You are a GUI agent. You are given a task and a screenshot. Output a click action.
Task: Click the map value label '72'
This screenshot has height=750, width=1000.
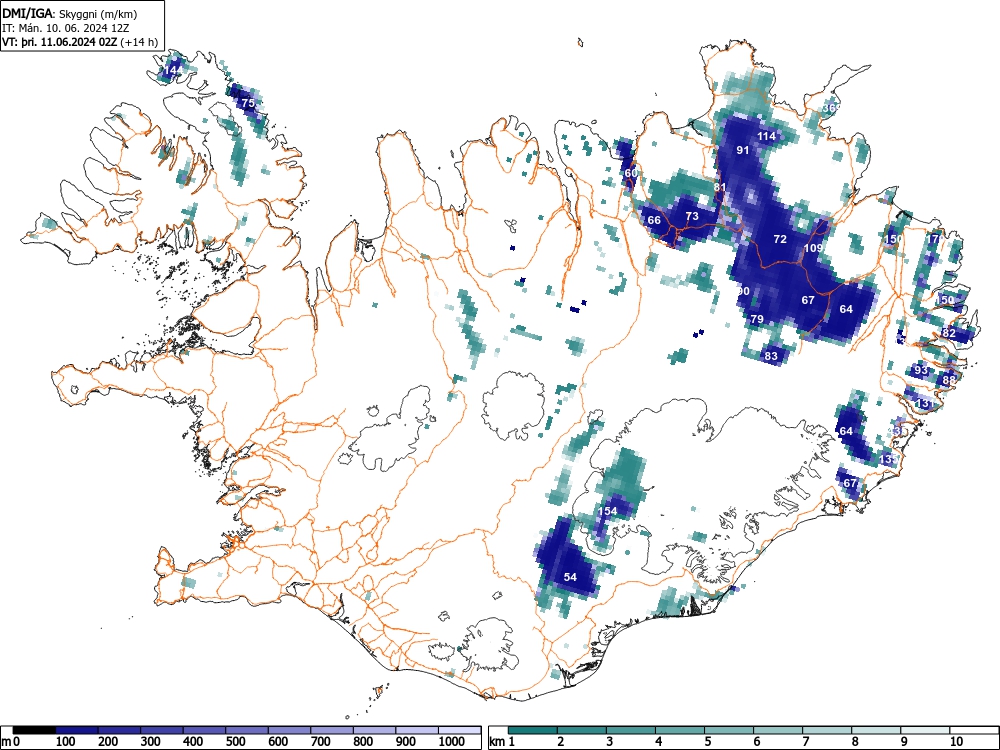(x=780, y=239)
